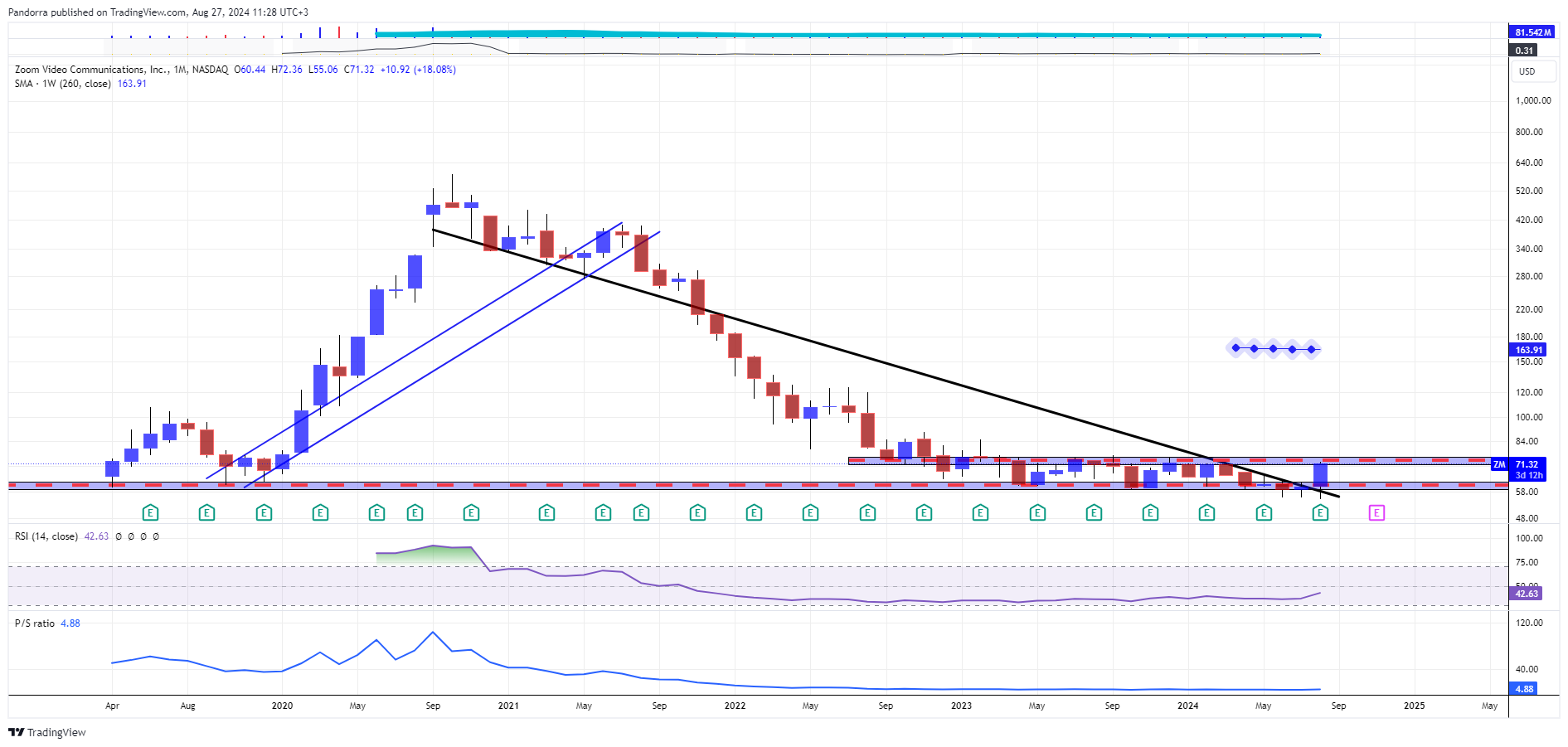Click the +10.92 (+18.08%) change value

[x=418, y=70]
